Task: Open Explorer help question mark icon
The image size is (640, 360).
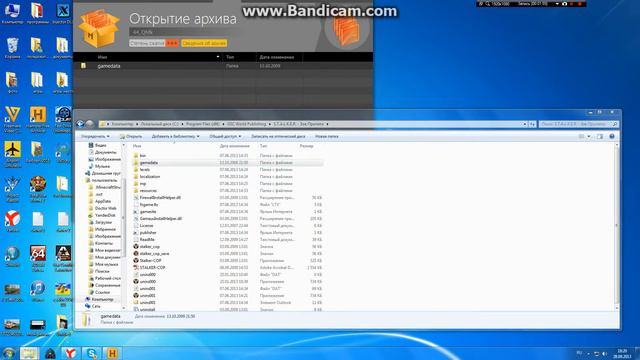Action: click(612, 136)
